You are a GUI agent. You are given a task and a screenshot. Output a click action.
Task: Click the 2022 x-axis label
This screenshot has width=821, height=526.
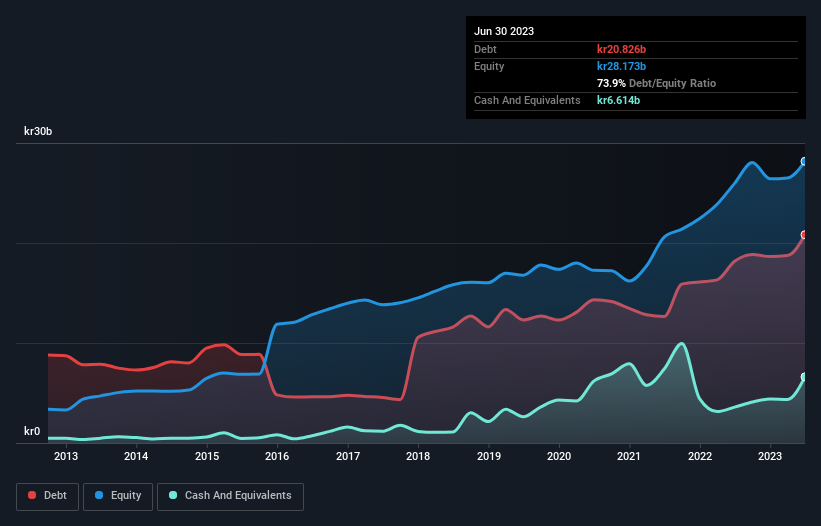(700, 456)
